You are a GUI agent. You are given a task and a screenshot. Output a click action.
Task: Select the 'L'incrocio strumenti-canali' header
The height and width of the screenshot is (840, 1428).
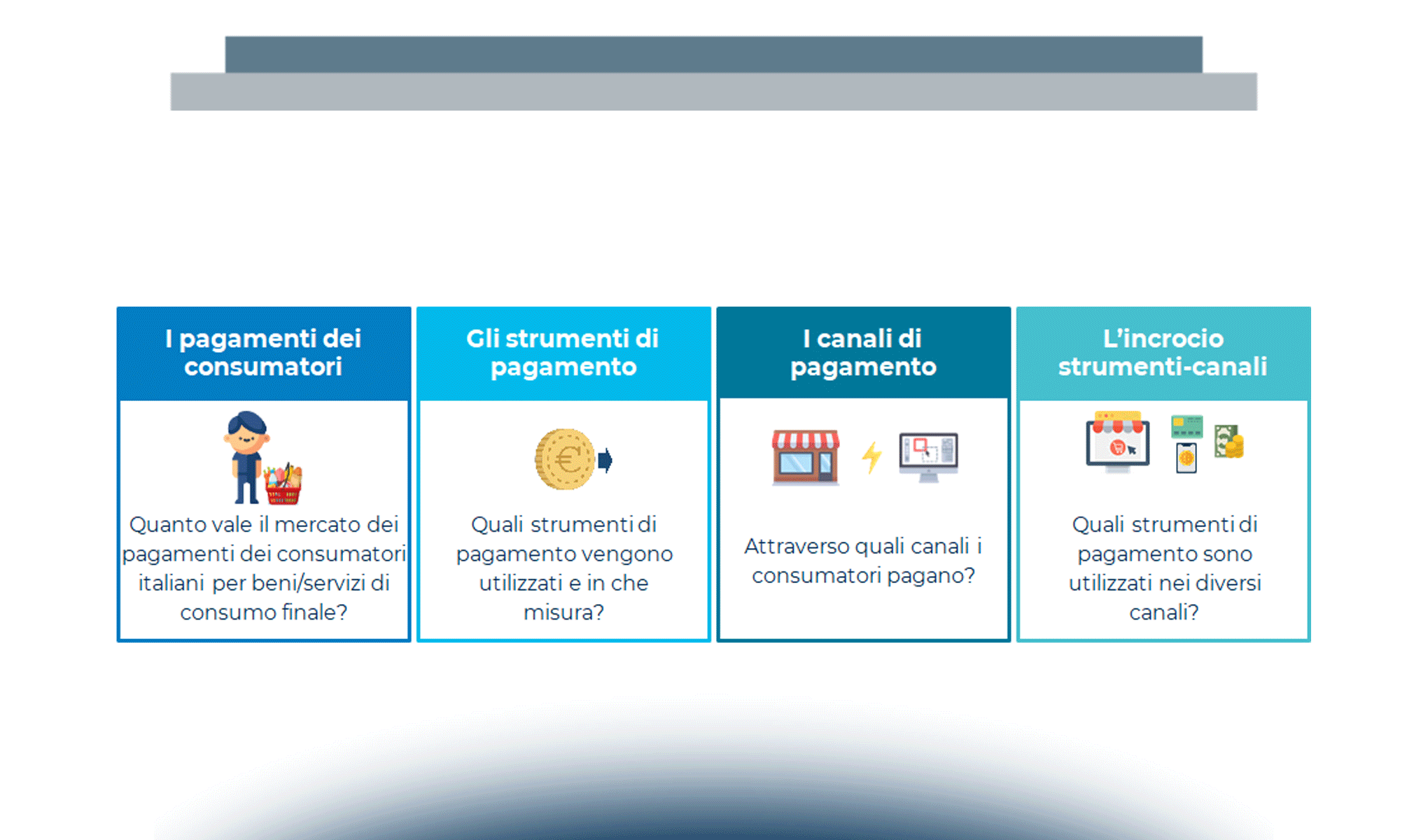tap(1163, 351)
